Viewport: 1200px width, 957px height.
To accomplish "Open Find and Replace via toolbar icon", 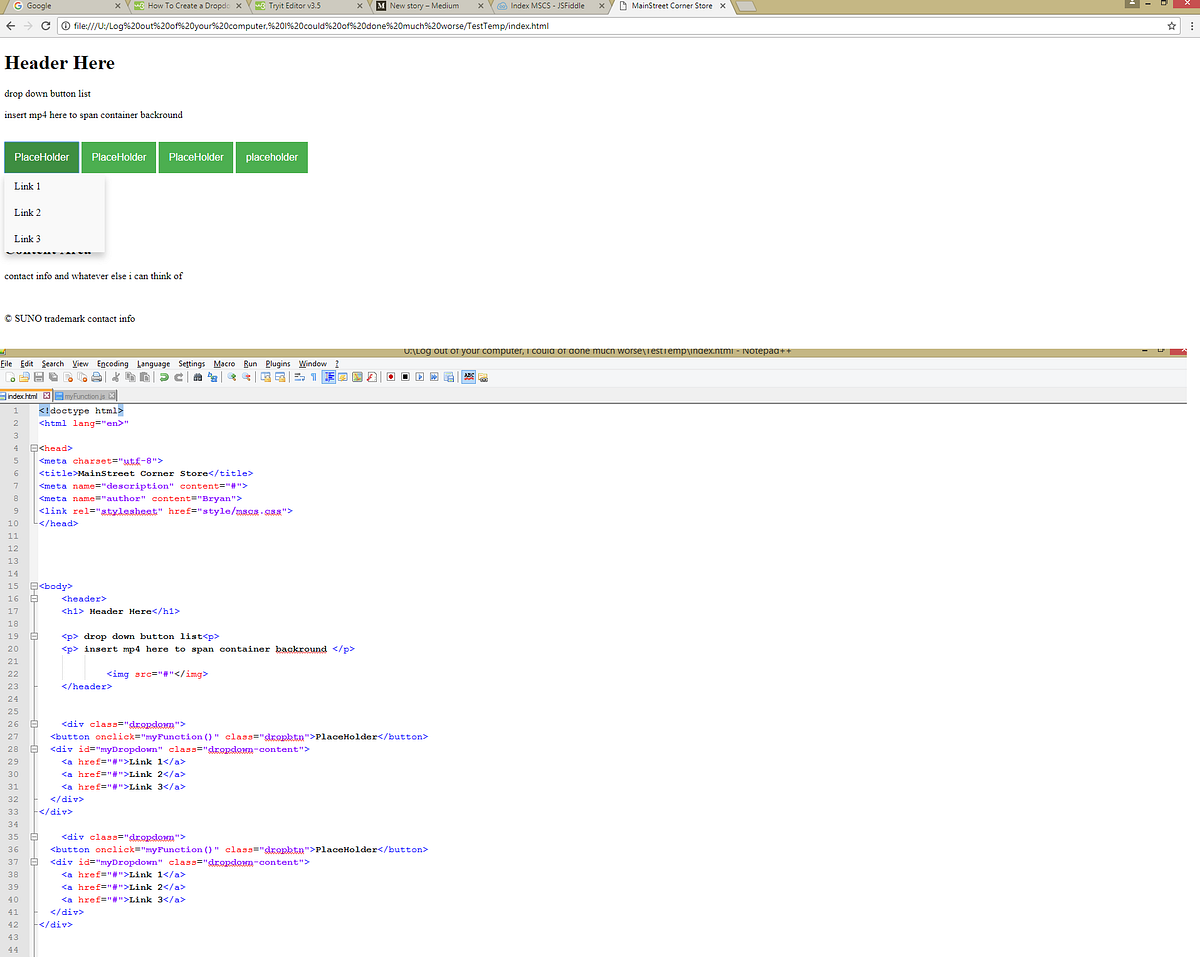I will click(x=213, y=377).
